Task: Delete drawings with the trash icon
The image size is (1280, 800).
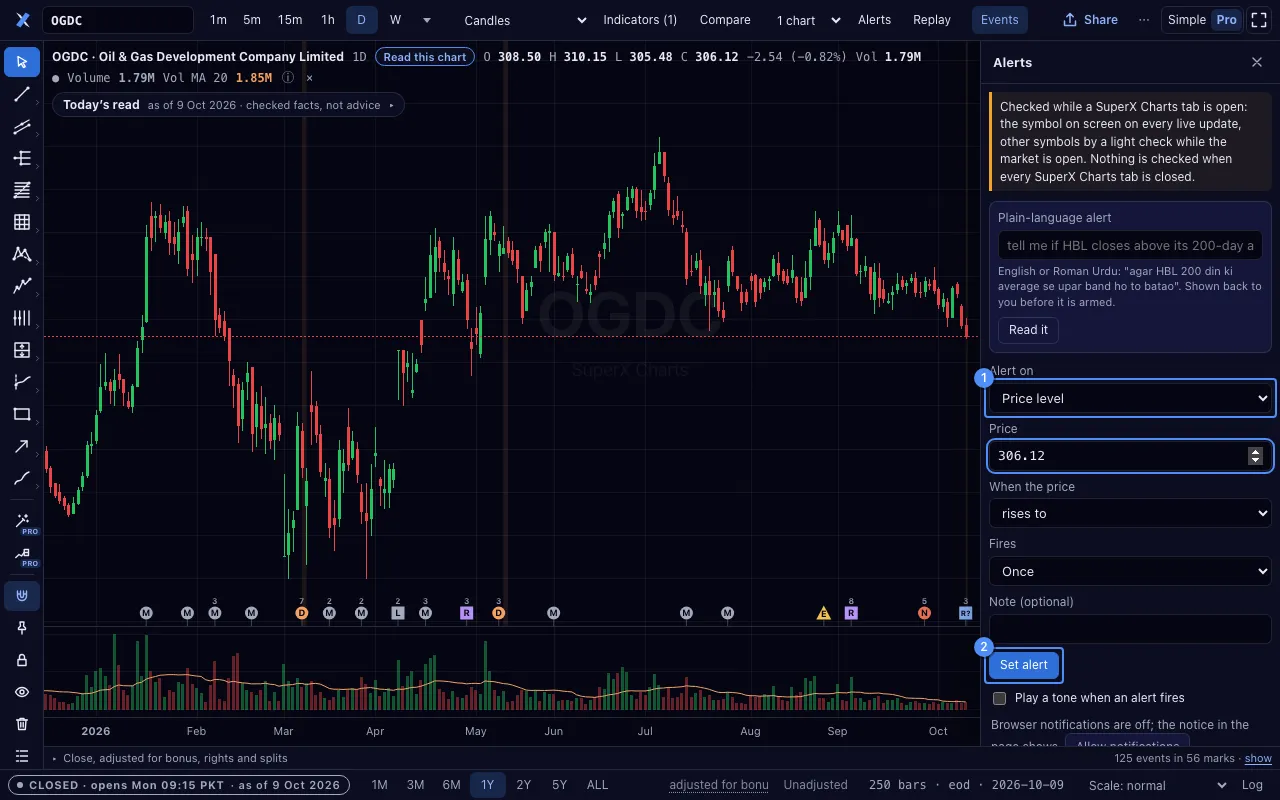Action: pos(22,724)
